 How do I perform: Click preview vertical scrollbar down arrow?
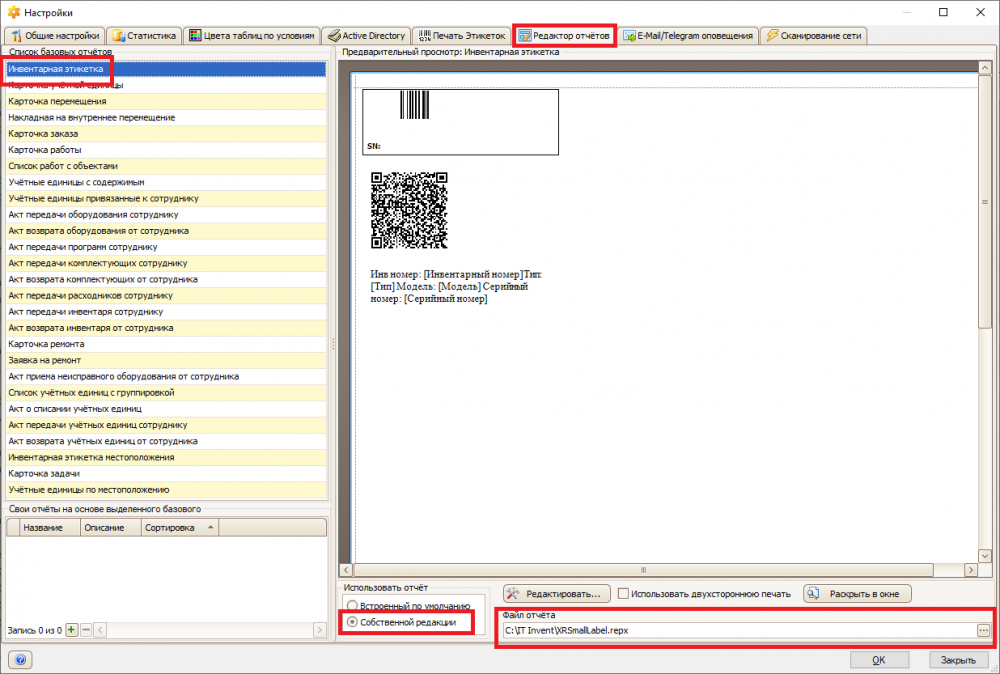(984, 556)
